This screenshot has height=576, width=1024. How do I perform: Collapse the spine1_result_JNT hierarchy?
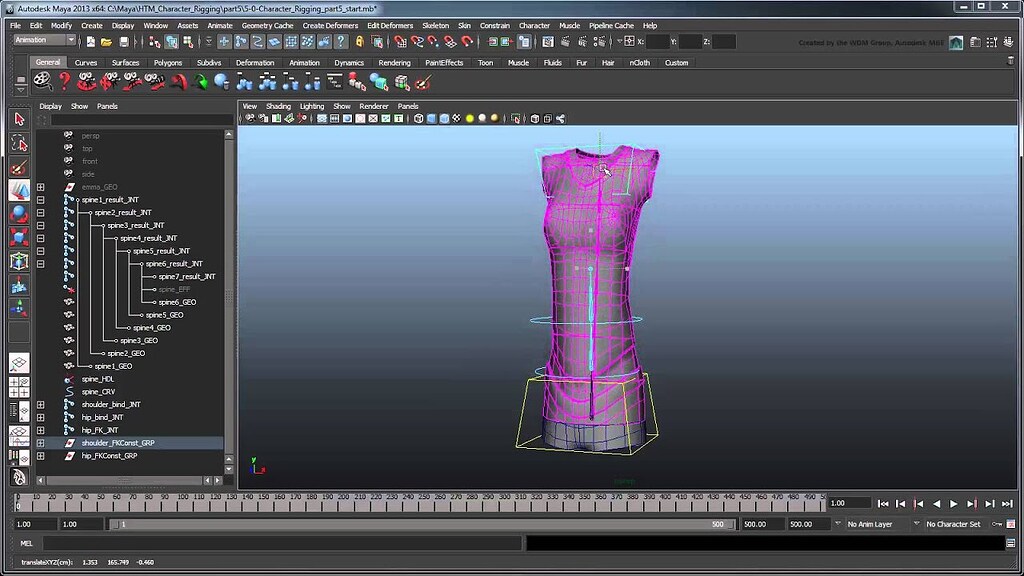pos(41,200)
